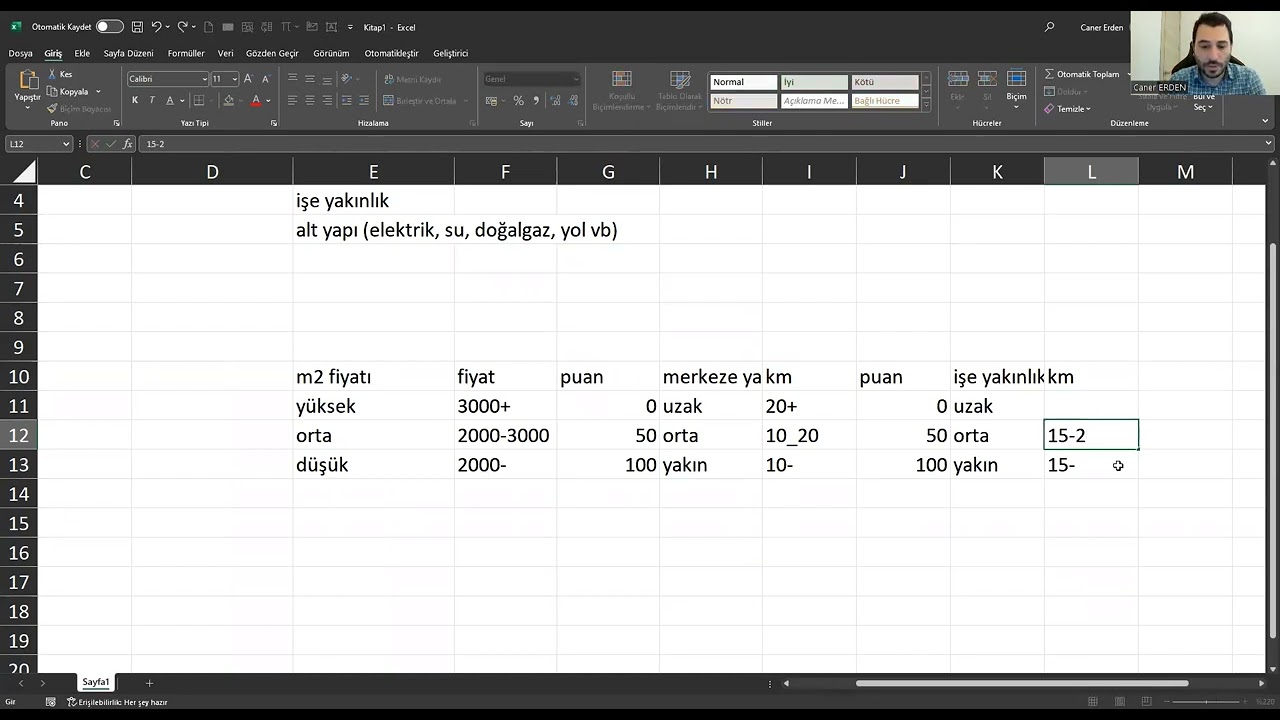Cancel the formula bar entry with X

(96, 144)
